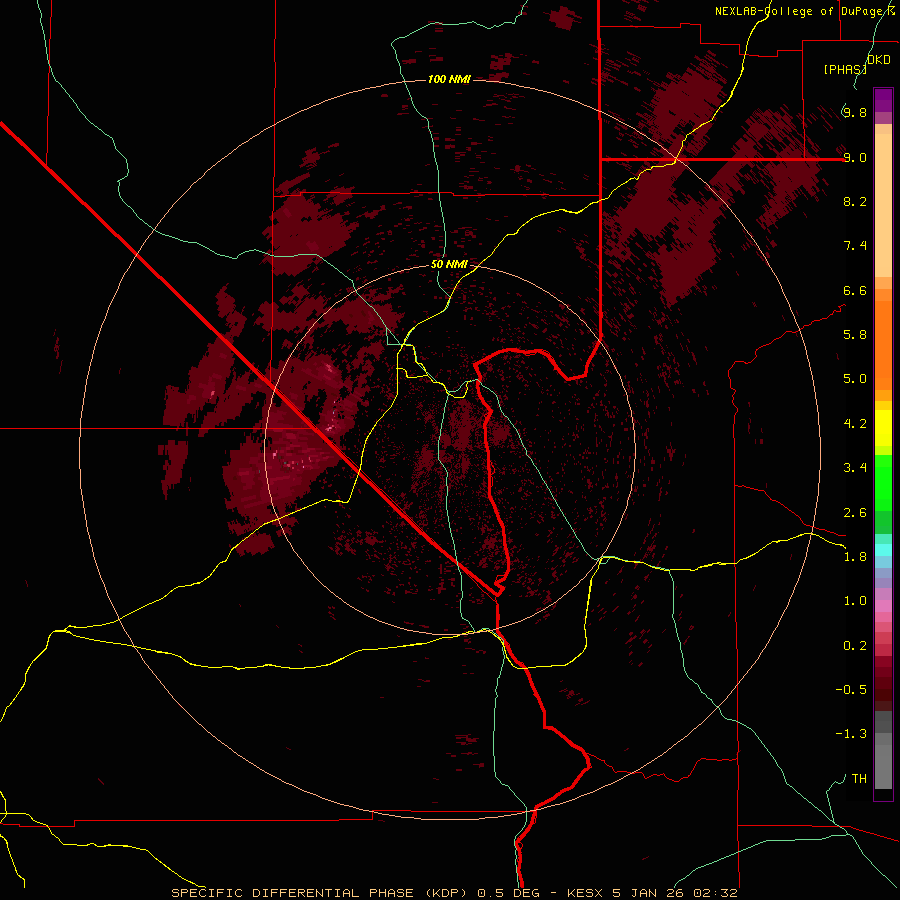
Task: Pick the bright green segment of the color scale
Action: click(x=883, y=483)
